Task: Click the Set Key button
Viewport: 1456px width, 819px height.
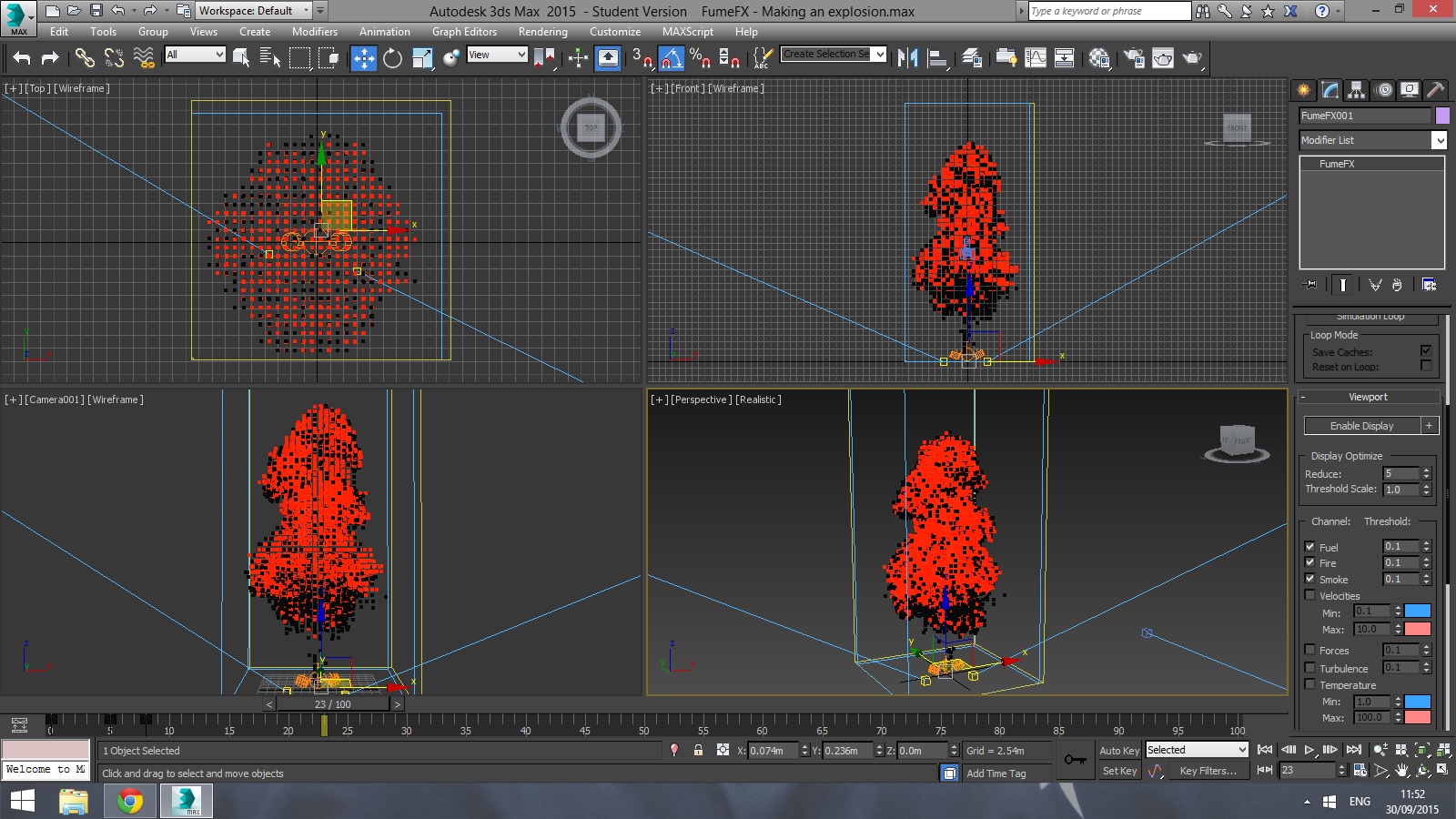Action: point(1119,771)
